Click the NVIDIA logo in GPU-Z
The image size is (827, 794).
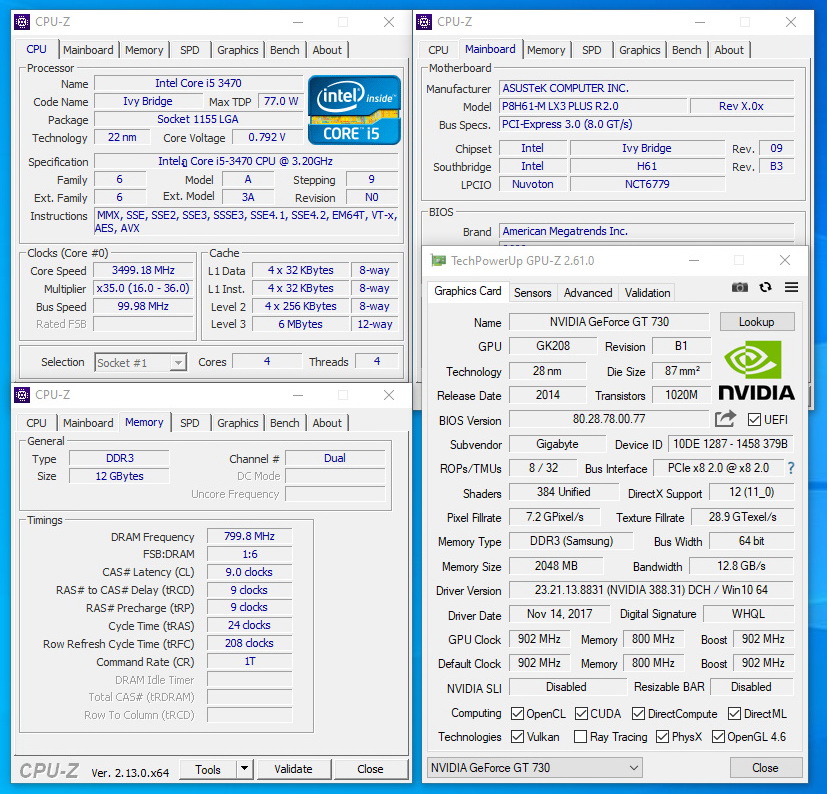pos(756,372)
